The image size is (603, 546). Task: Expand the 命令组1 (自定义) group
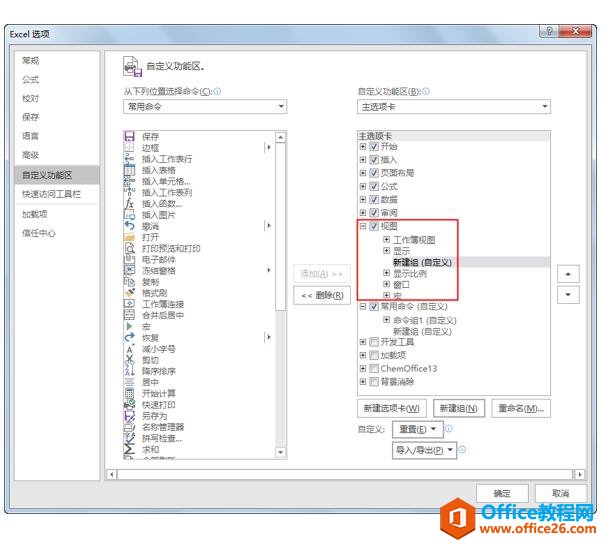coord(386,320)
